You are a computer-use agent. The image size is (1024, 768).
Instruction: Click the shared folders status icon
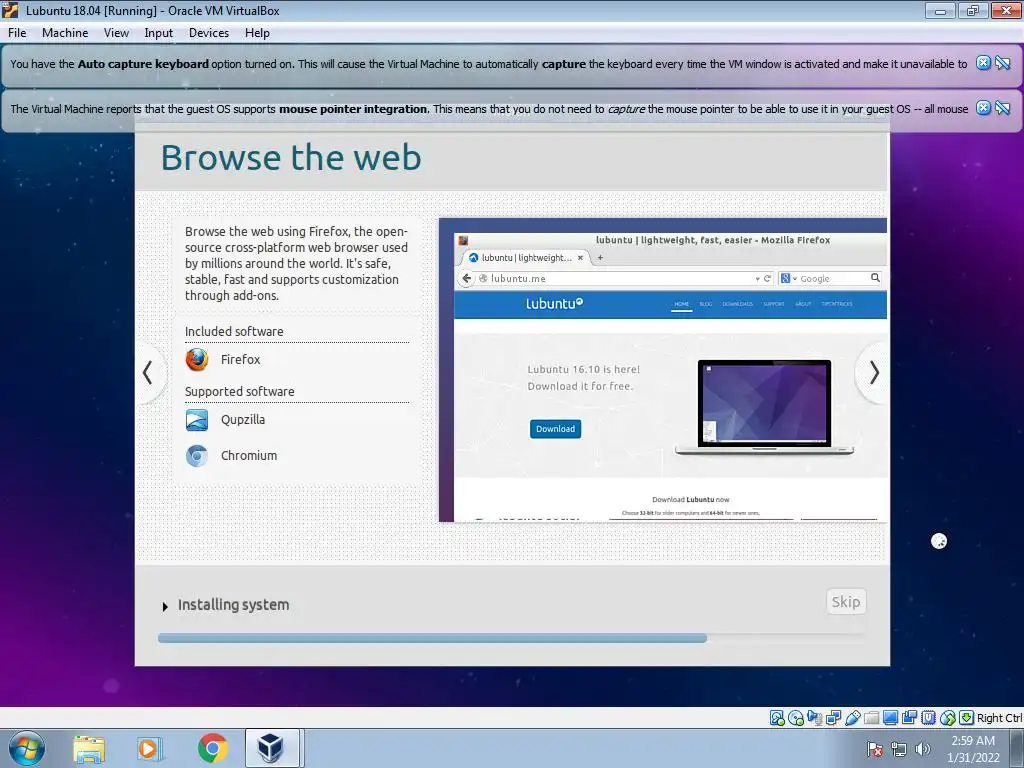tap(871, 718)
